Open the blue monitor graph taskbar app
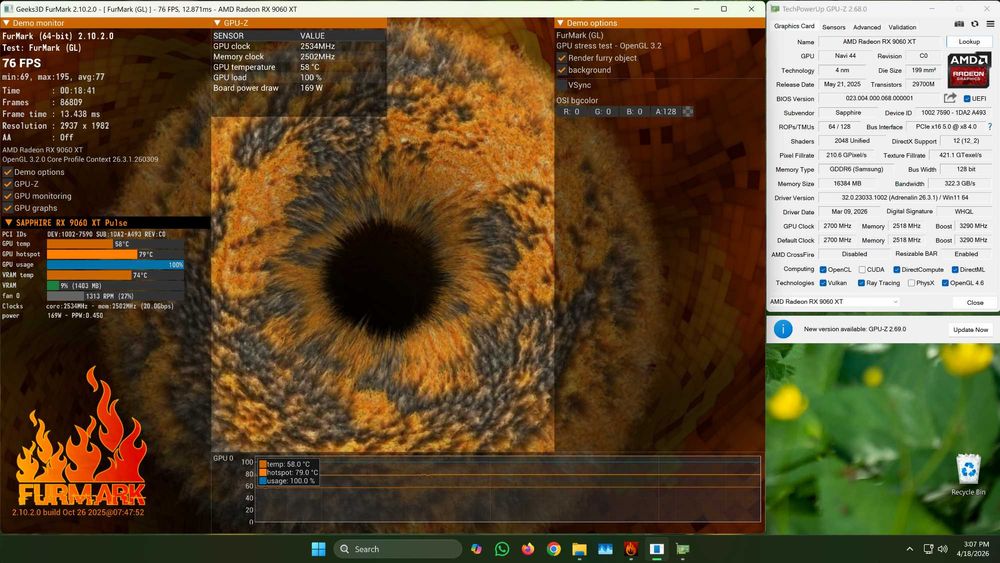The image size is (1000, 563). pos(605,549)
